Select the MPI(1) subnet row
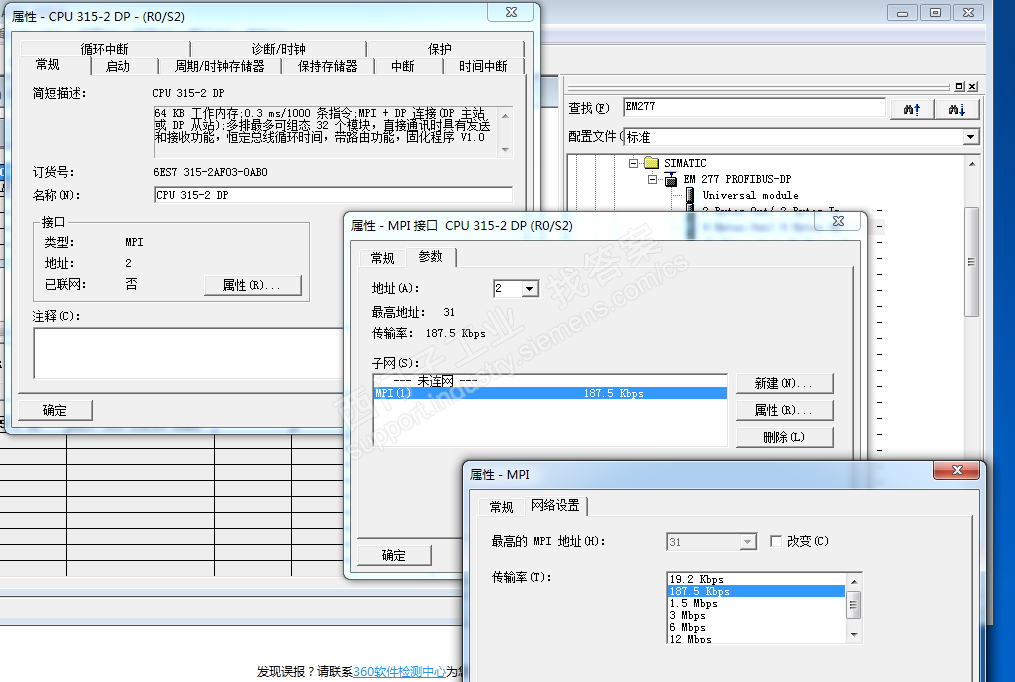This screenshot has width=1015, height=682. [550, 393]
